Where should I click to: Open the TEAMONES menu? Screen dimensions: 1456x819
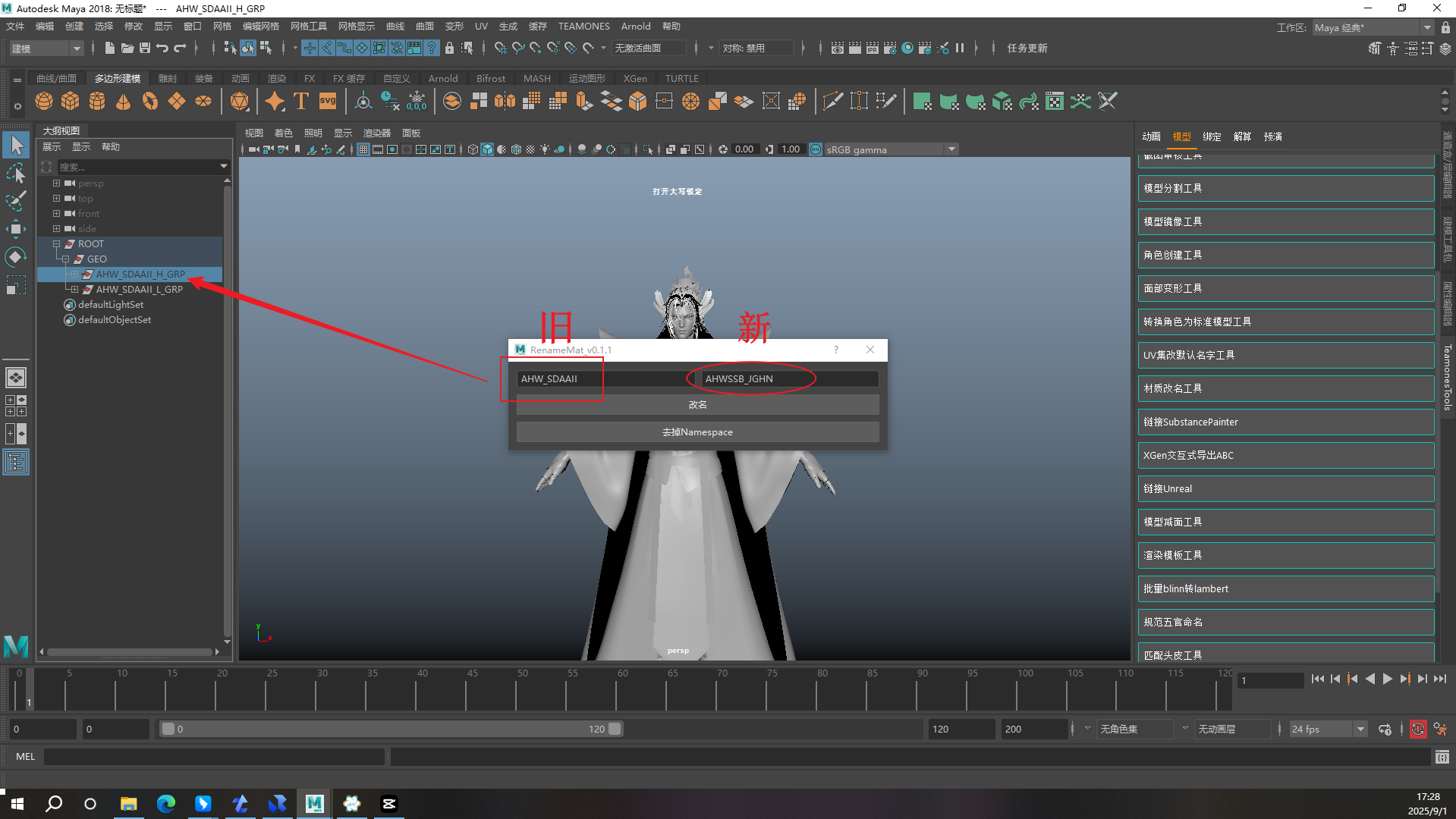pyautogui.click(x=583, y=27)
